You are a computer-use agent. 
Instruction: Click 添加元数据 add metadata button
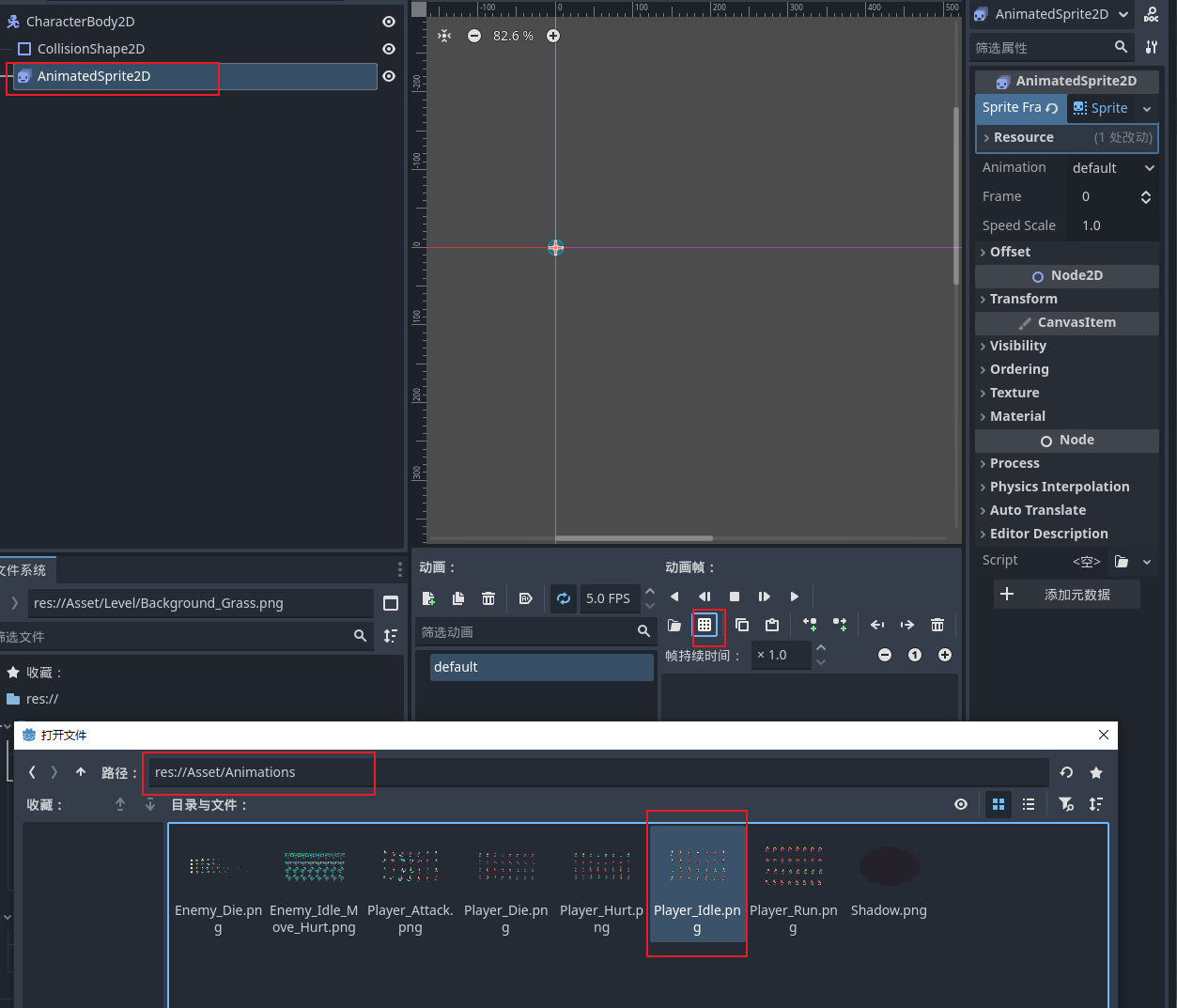tap(1067, 595)
